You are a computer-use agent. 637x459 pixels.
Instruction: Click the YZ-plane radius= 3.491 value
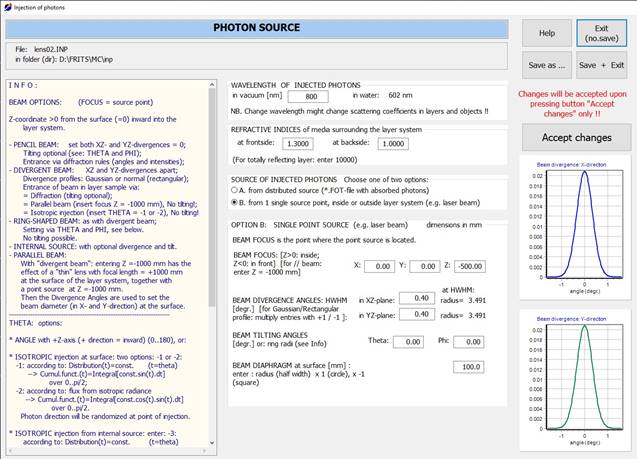[x=463, y=315]
